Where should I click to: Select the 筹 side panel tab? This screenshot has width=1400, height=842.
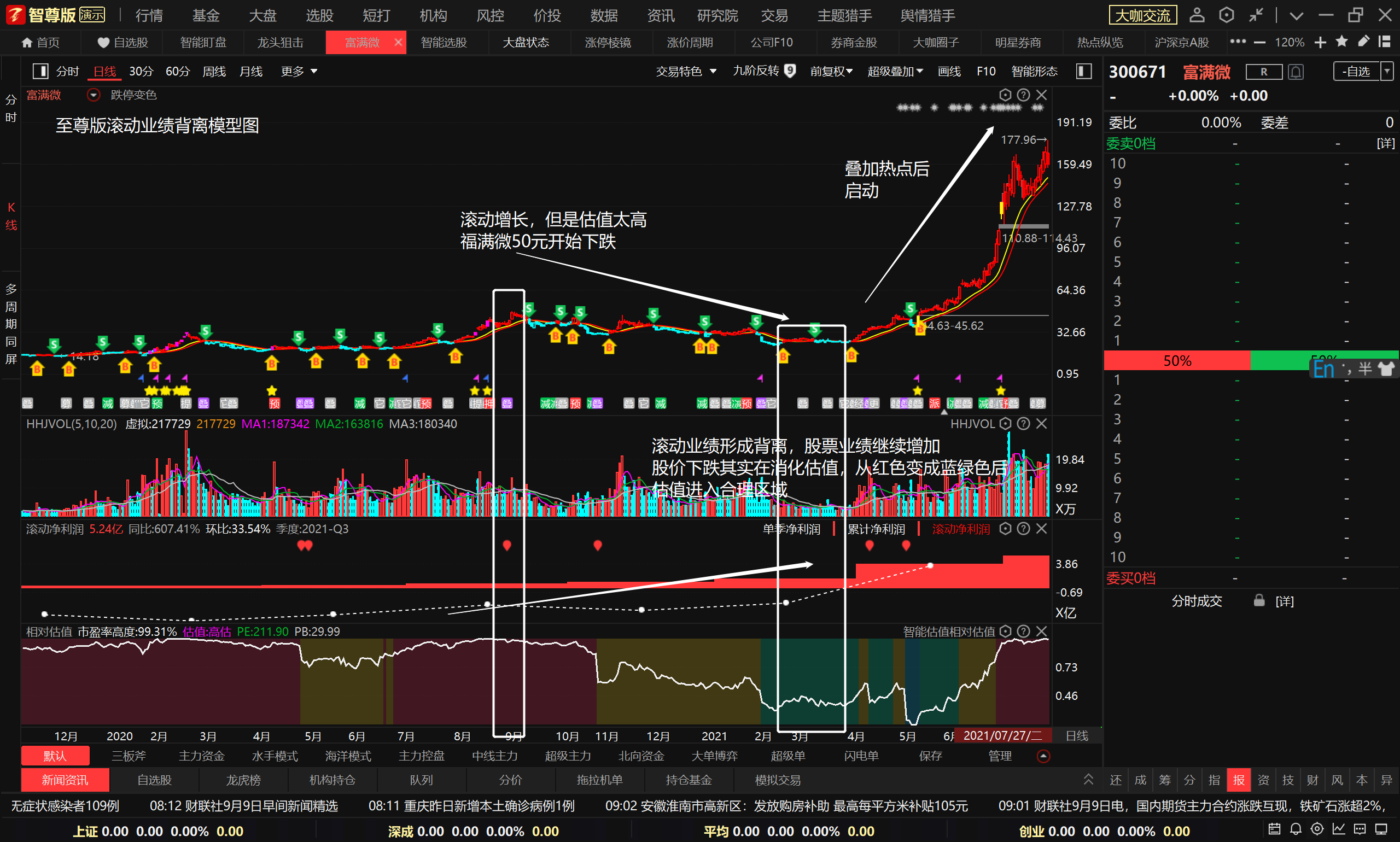pyautogui.click(x=1164, y=780)
